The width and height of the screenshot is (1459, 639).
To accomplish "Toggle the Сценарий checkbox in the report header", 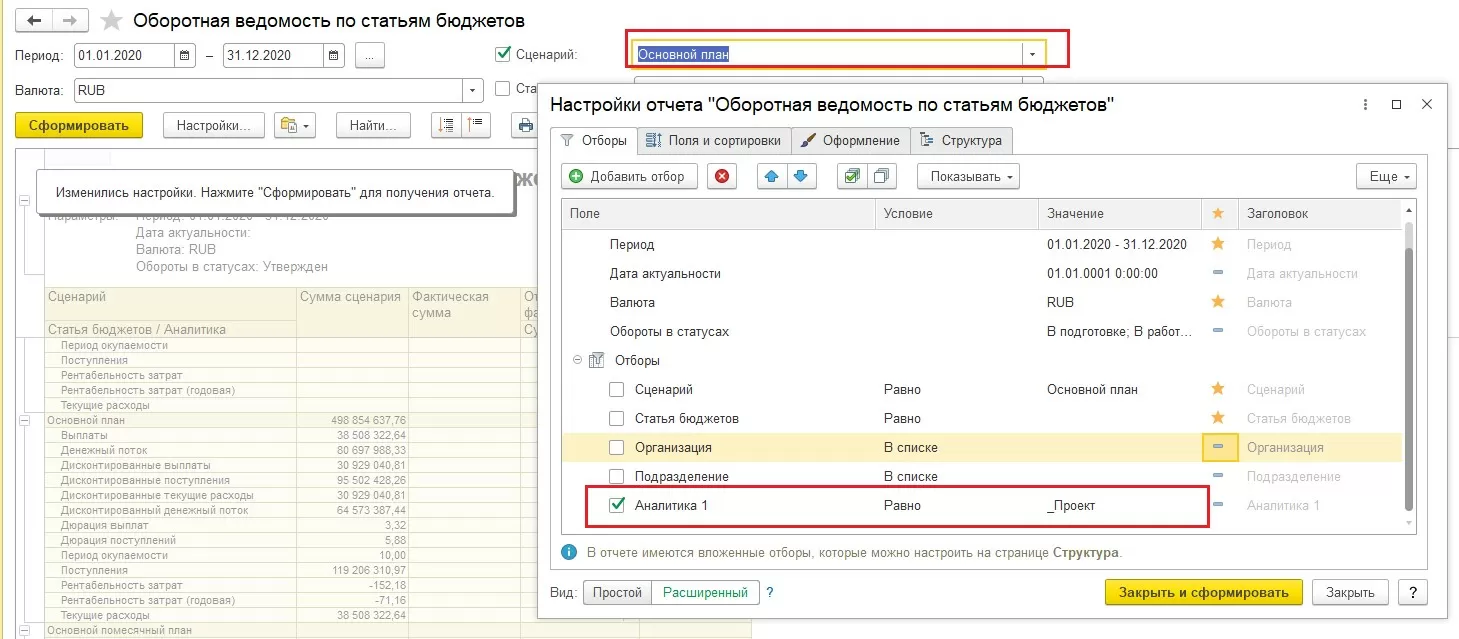I will [x=503, y=55].
